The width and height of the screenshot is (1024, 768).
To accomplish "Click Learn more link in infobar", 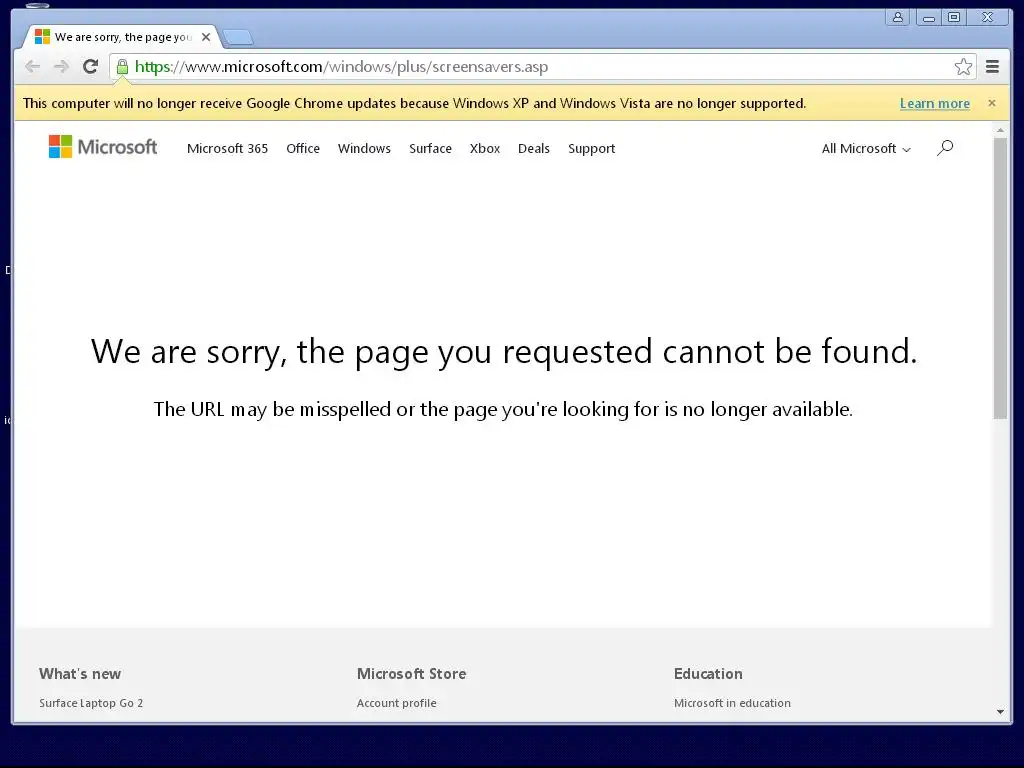I will coord(935,103).
